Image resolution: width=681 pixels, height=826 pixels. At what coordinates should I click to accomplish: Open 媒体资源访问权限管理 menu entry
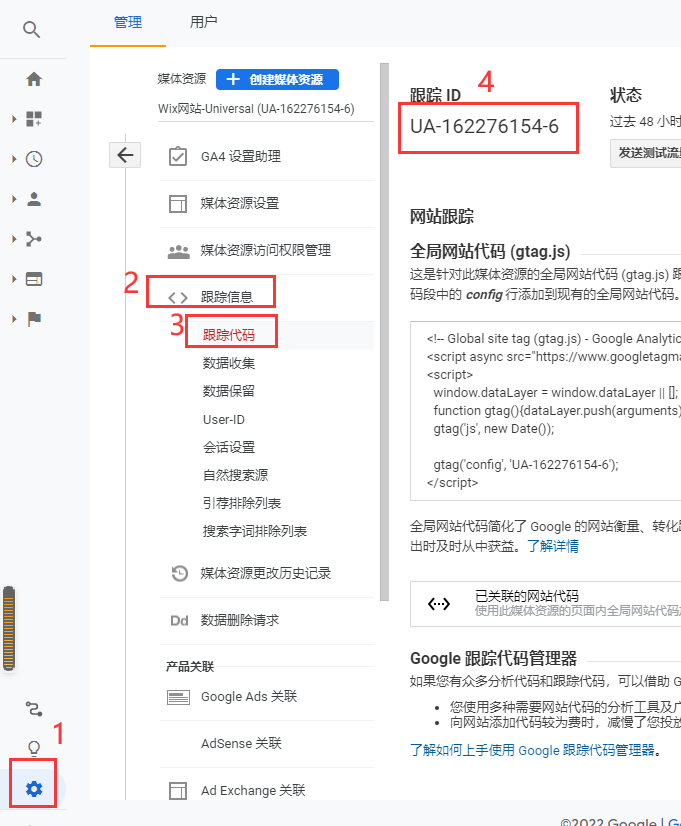[x=267, y=251]
